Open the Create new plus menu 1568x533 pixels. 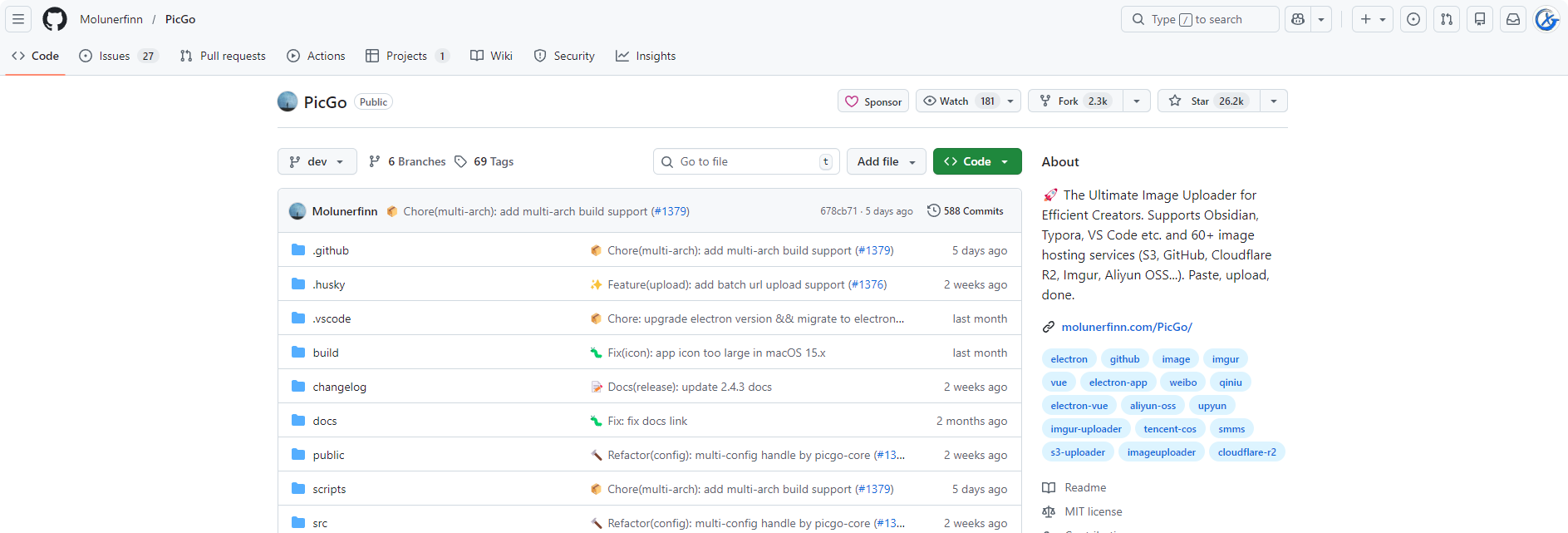pyautogui.click(x=1373, y=19)
